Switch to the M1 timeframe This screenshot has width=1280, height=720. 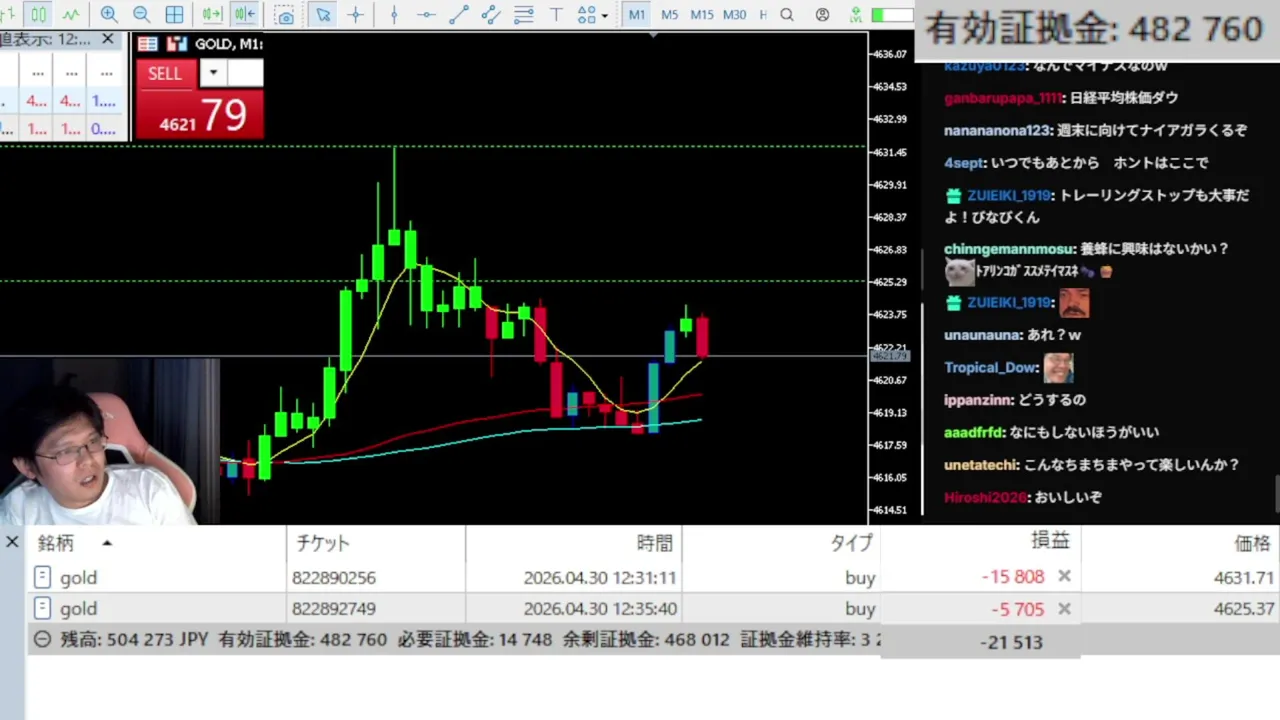point(636,14)
